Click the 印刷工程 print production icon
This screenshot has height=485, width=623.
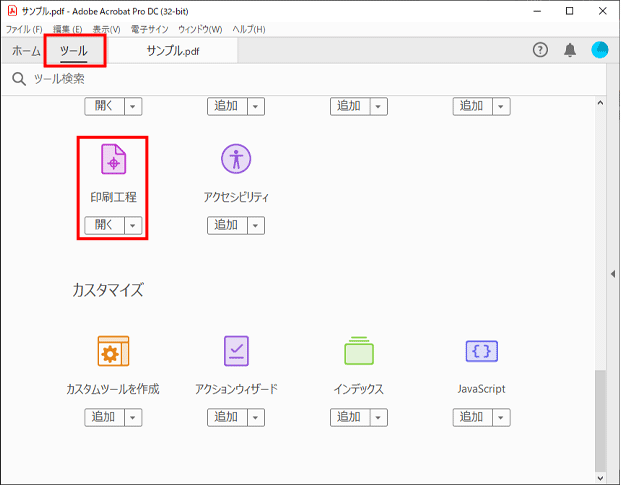pos(114,159)
